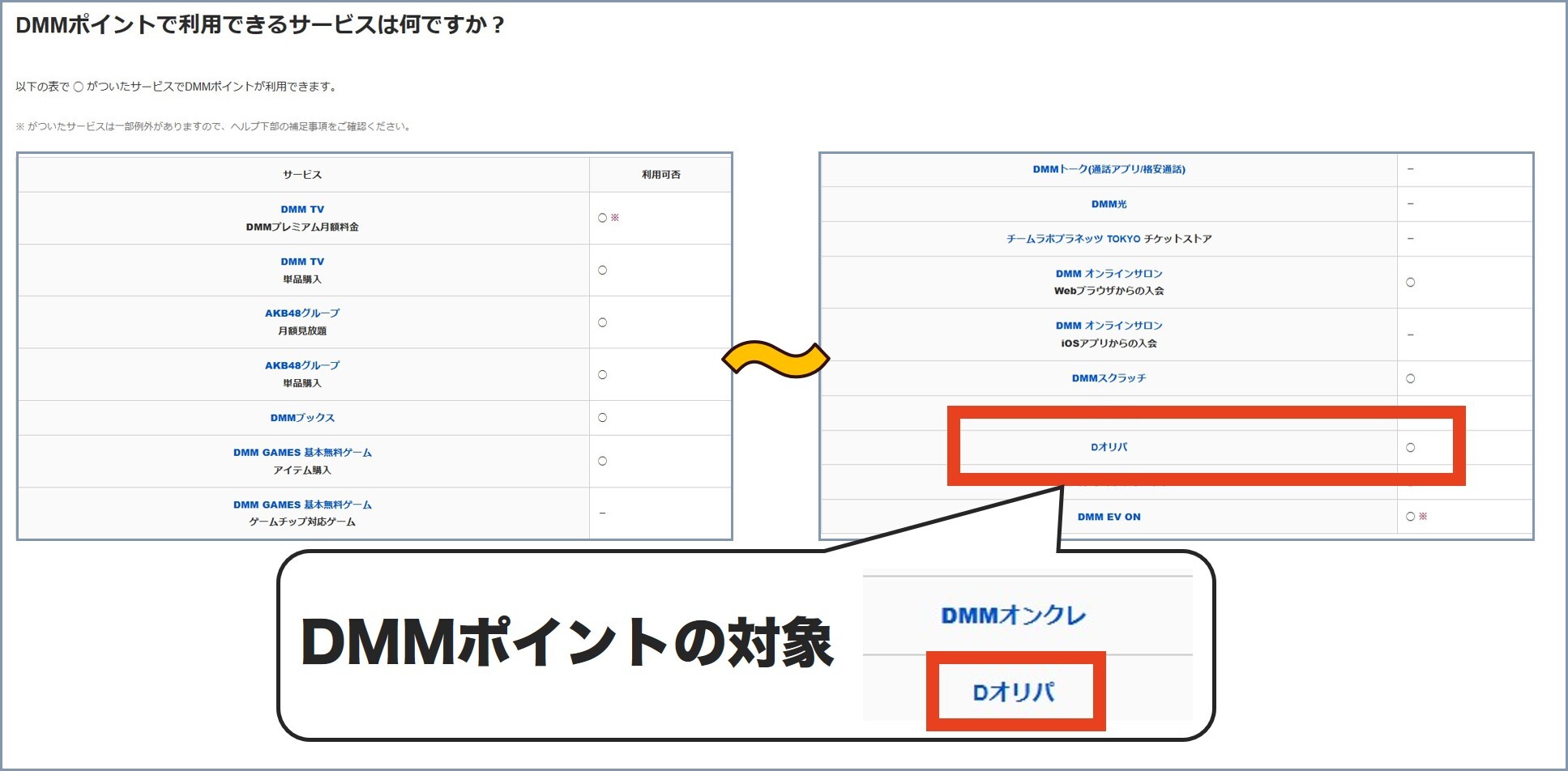Click the ※ mark beside DMM EV ON
The width and height of the screenshot is (1568, 771).
1424,516
